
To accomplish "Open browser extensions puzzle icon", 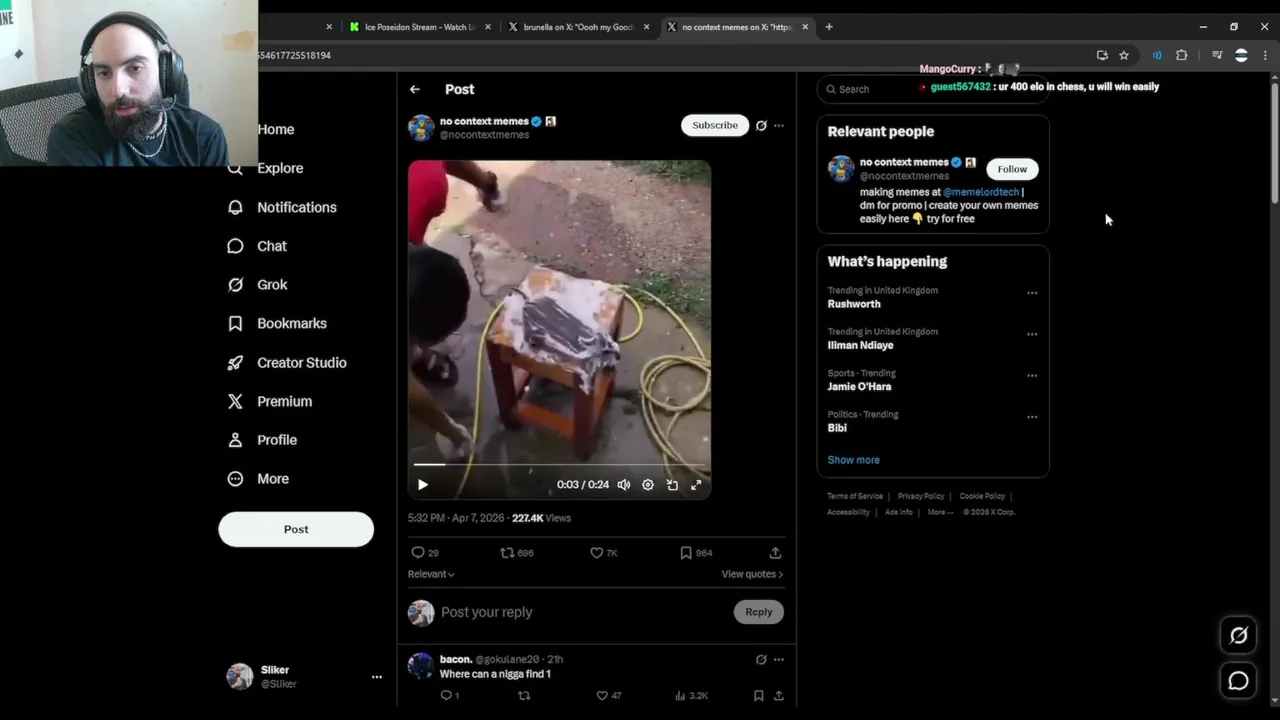I will [x=1181, y=55].
